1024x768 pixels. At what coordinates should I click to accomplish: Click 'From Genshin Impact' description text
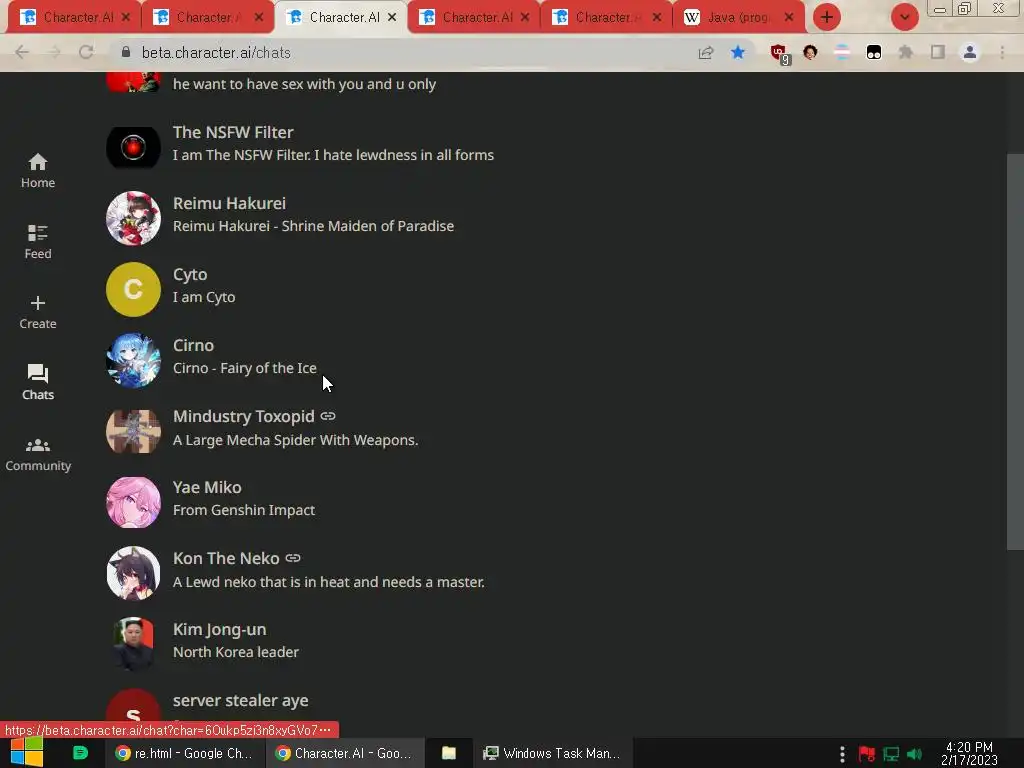[x=244, y=510]
